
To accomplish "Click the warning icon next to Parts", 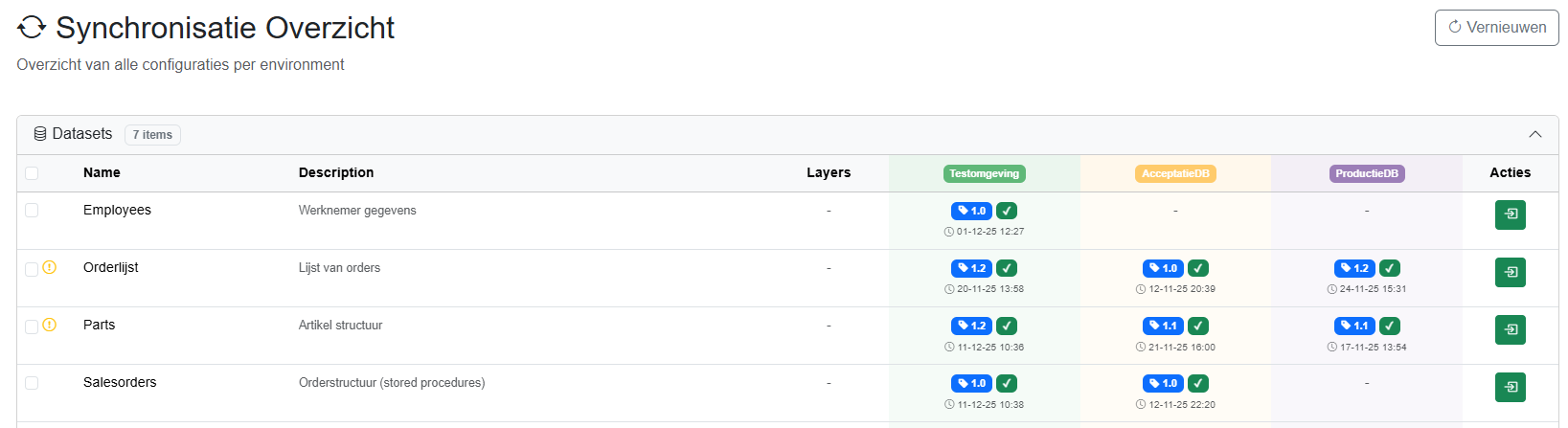I will coord(50,326).
